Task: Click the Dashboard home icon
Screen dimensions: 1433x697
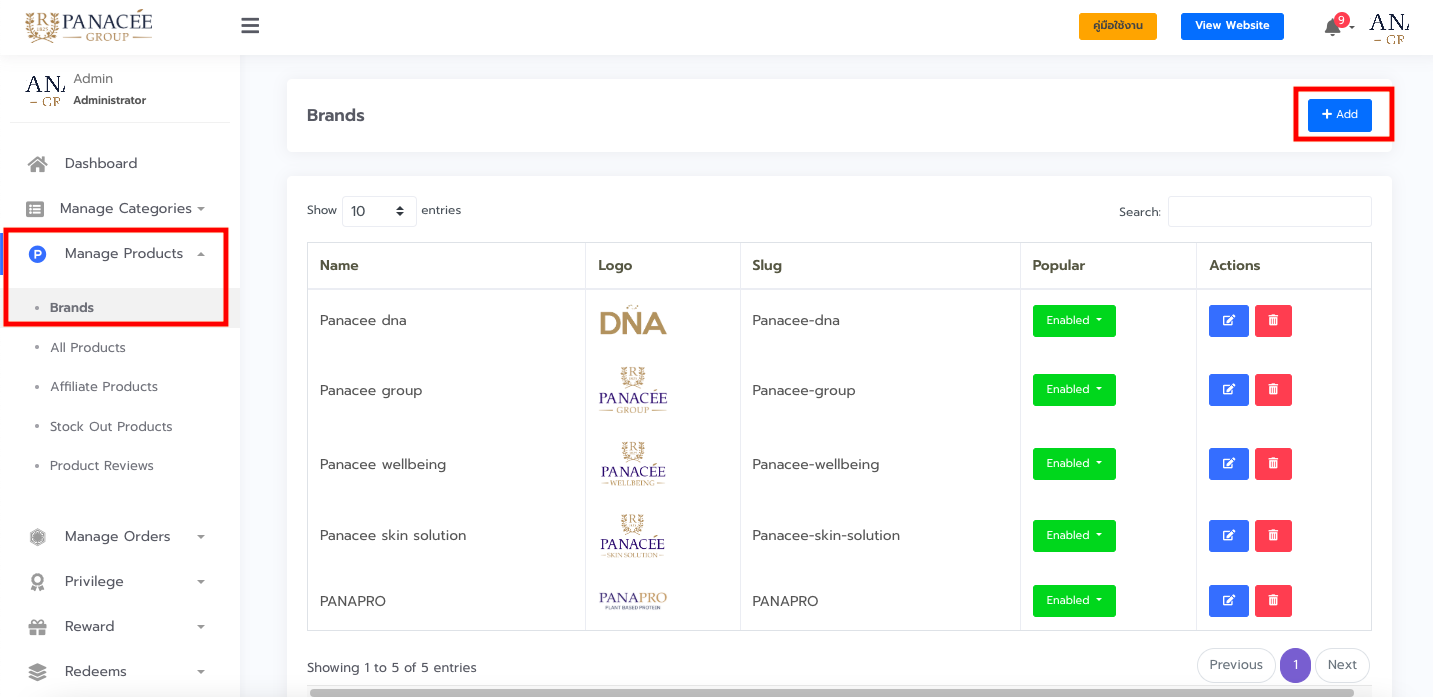Action: 37,164
